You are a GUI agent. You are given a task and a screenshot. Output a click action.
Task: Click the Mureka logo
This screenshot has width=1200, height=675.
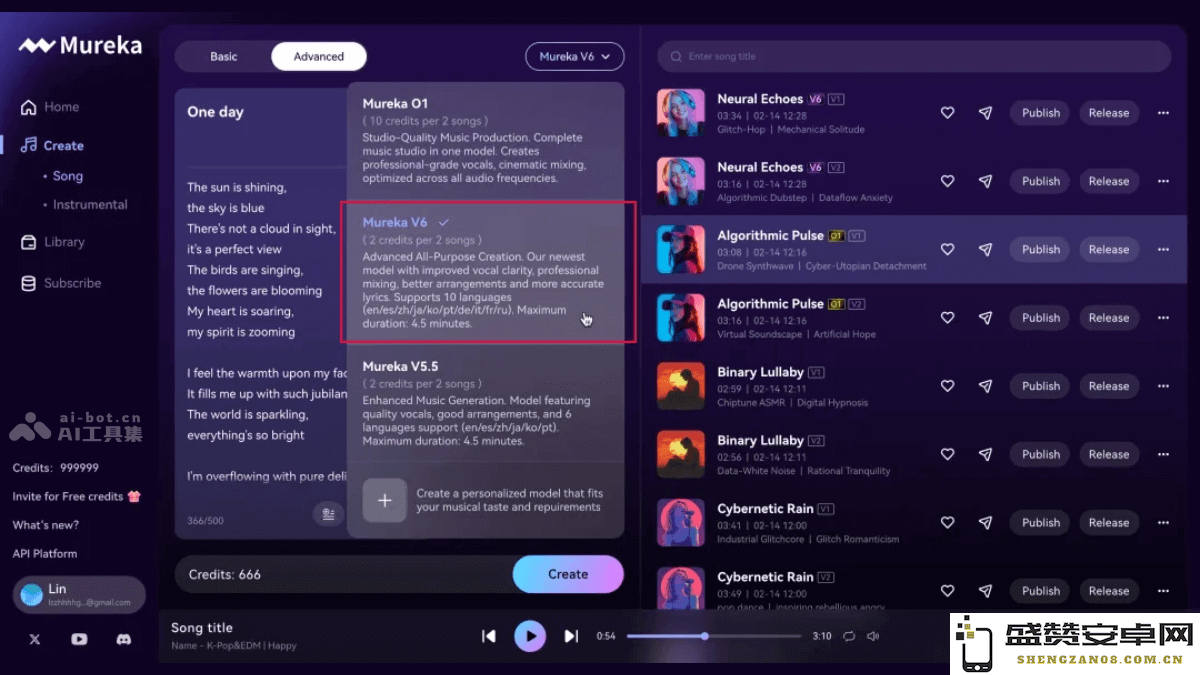(x=80, y=45)
